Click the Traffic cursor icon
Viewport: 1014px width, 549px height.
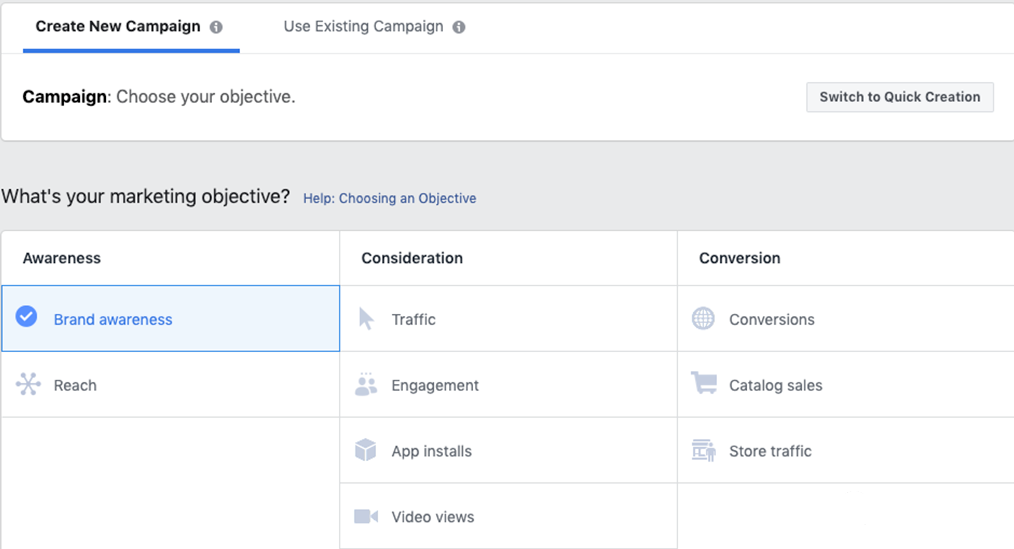[366, 319]
